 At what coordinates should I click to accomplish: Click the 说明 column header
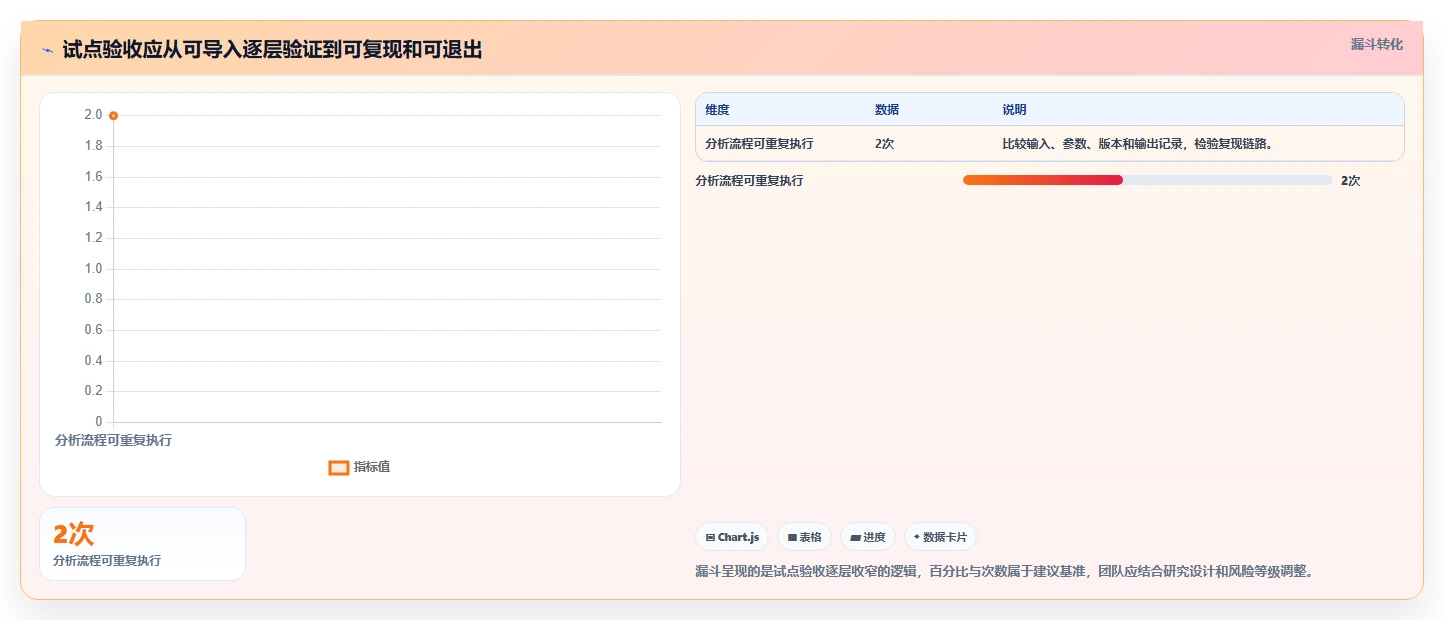(1014, 110)
